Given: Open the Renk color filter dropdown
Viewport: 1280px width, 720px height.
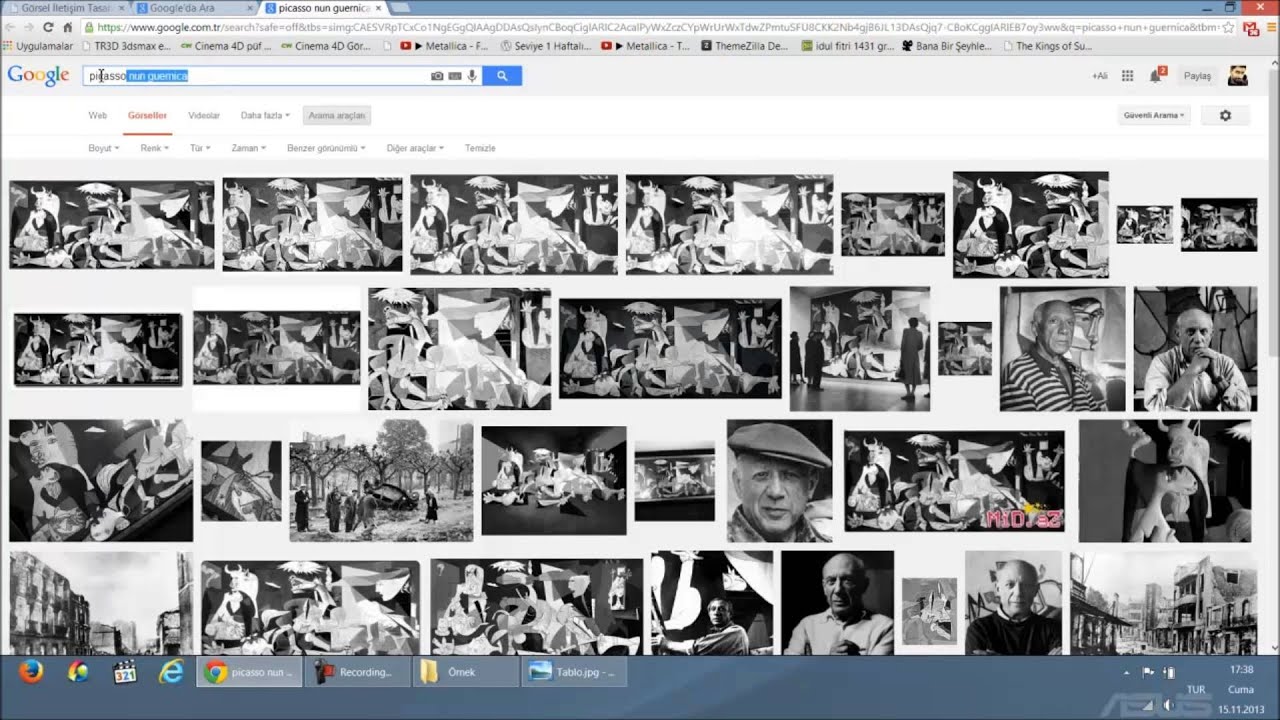Looking at the screenshot, I should click(x=155, y=148).
